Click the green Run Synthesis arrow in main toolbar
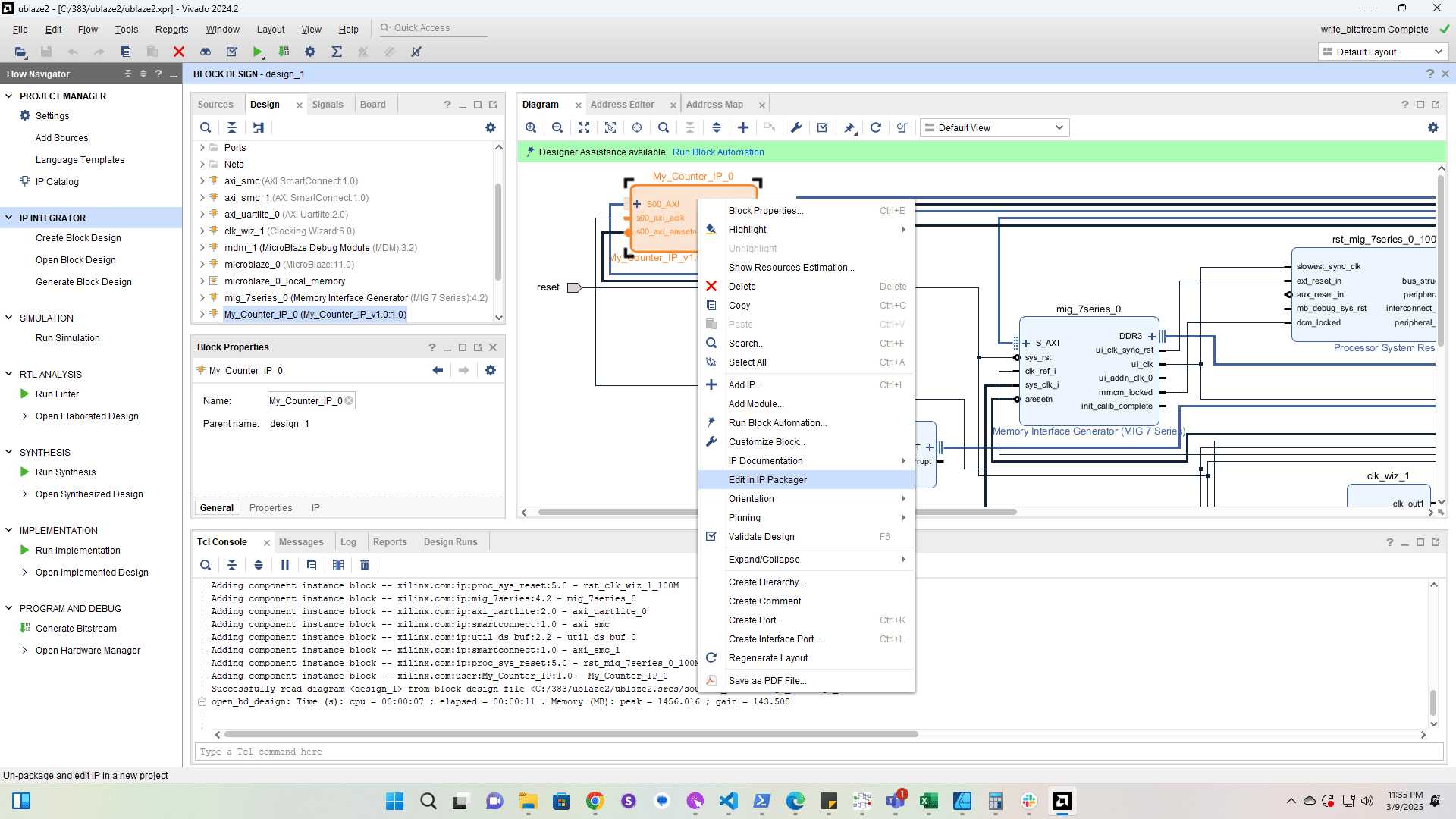The height and width of the screenshot is (819, 1456). 258,52
